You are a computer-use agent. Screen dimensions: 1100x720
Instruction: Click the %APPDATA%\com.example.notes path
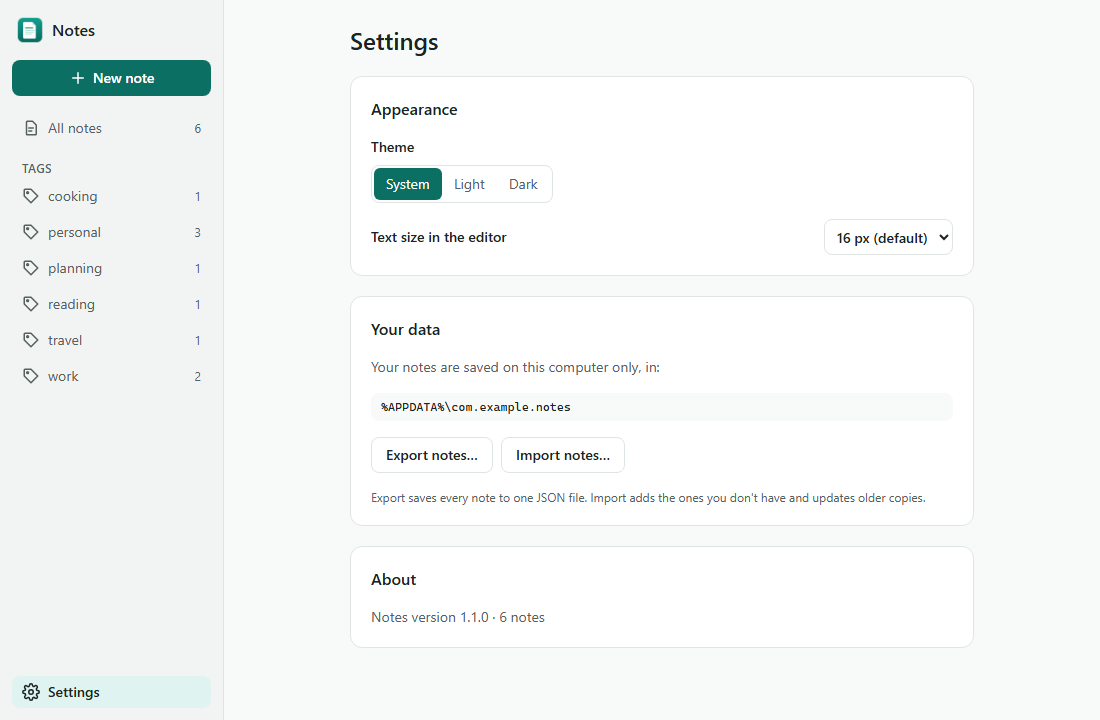662,407
